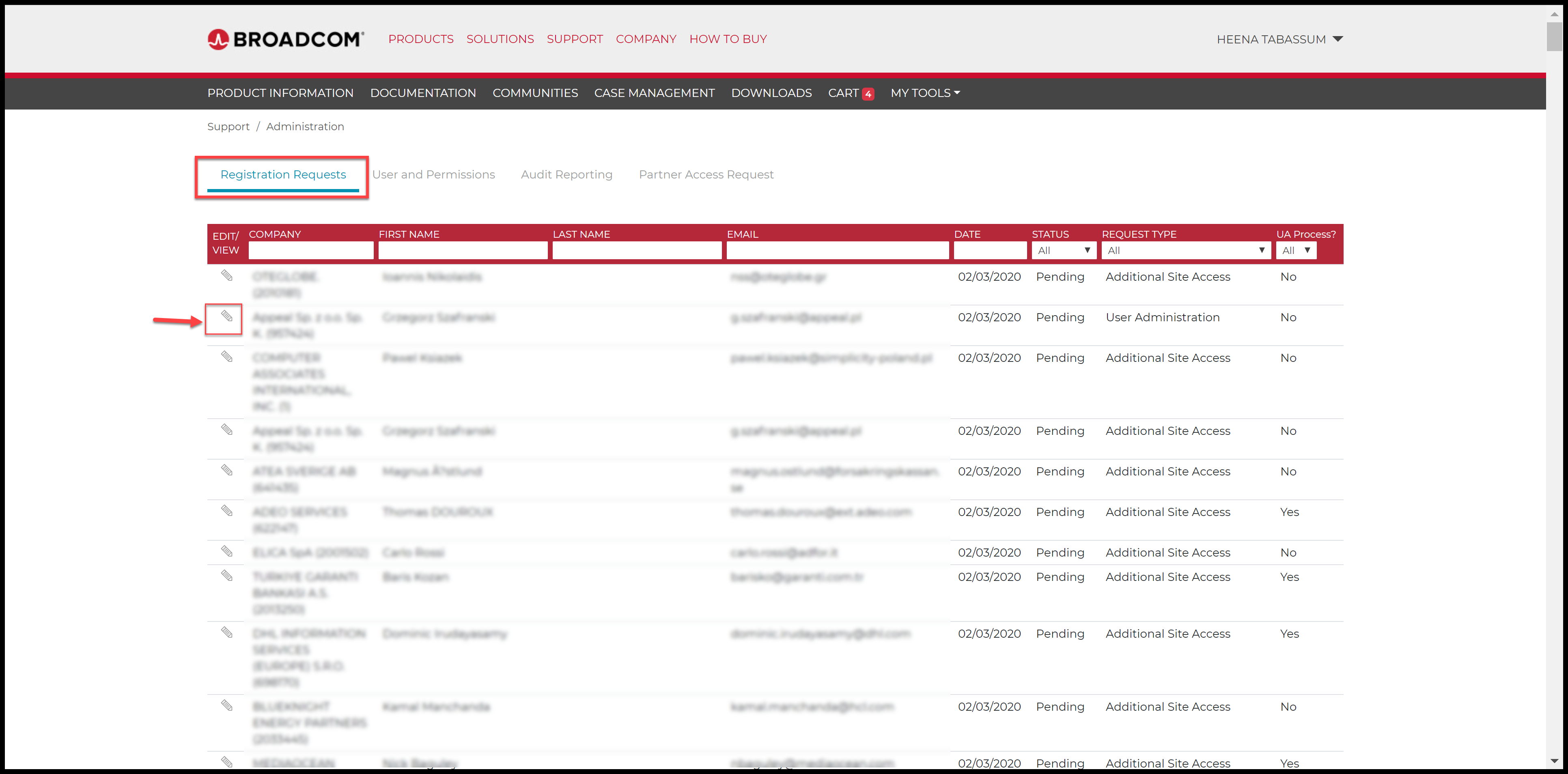This screenshot has height=774, width=1568.
Task: Open the UA Process filter dropdown
Action: coord(1296,250)
